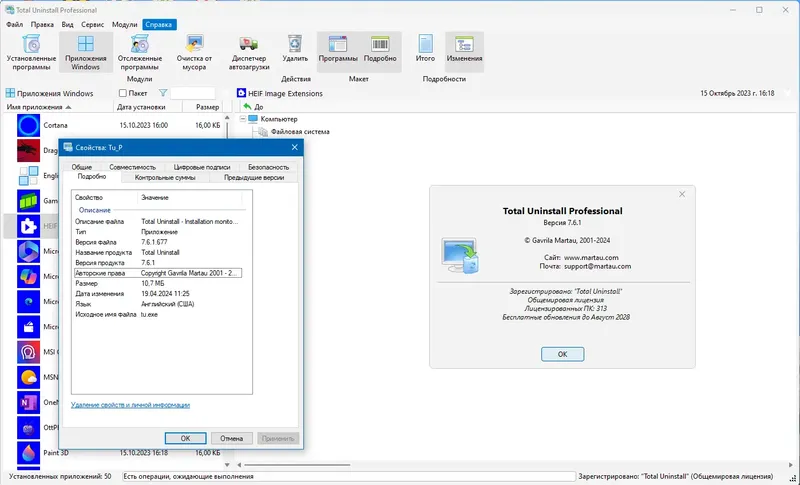Image resolution: width=800 pixels, height=485 pixels.
Task: Click the green filter funnel icon
Action: pos(163,93)
